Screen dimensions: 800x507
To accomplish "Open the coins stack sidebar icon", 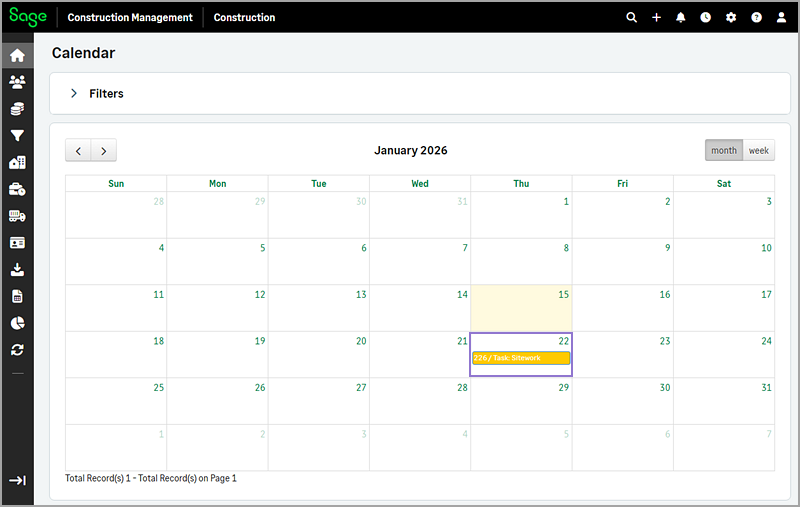I will [17, 109].
